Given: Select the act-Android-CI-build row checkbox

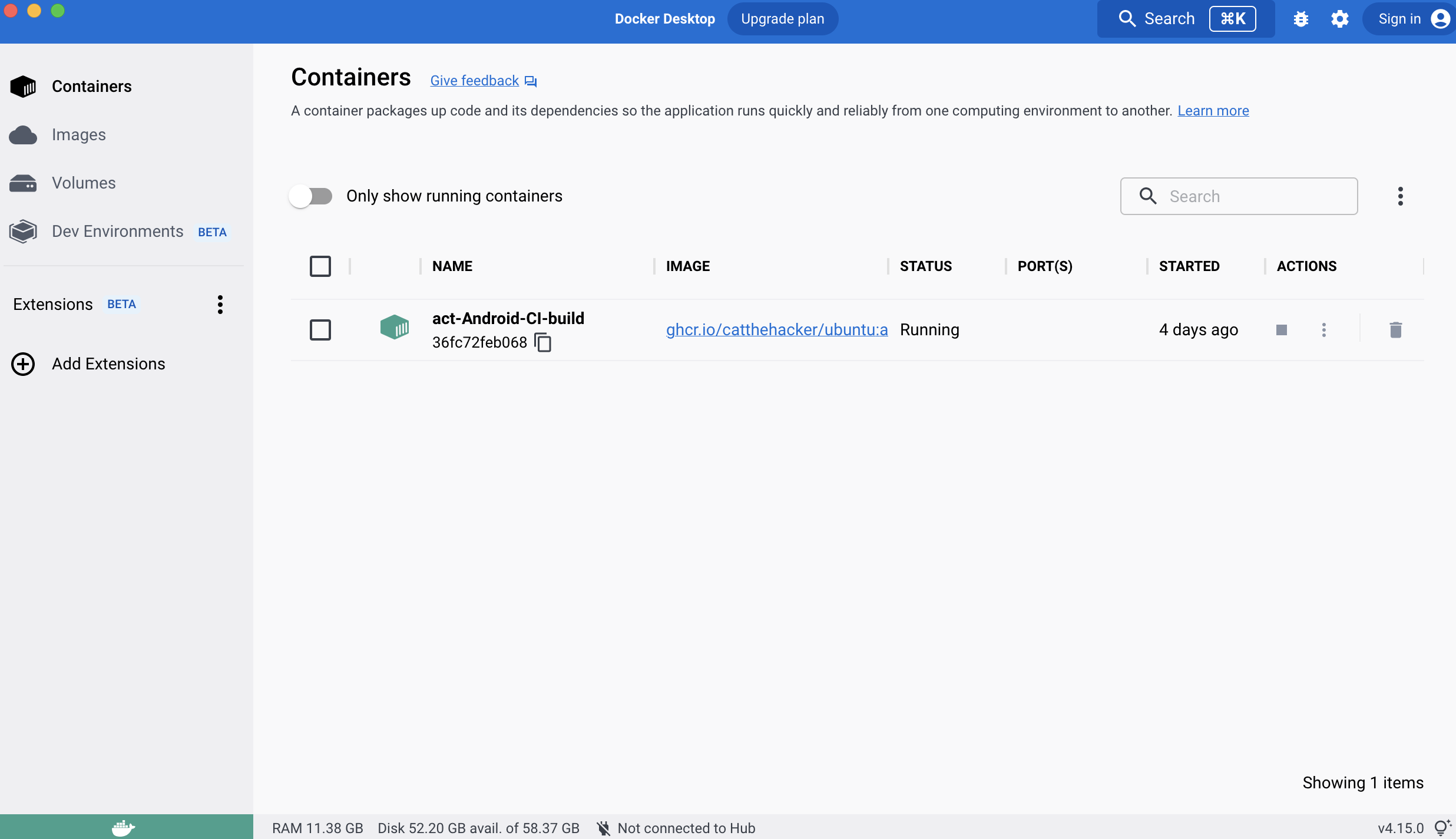Looking at the screenshot, I should tap(320, 330).
